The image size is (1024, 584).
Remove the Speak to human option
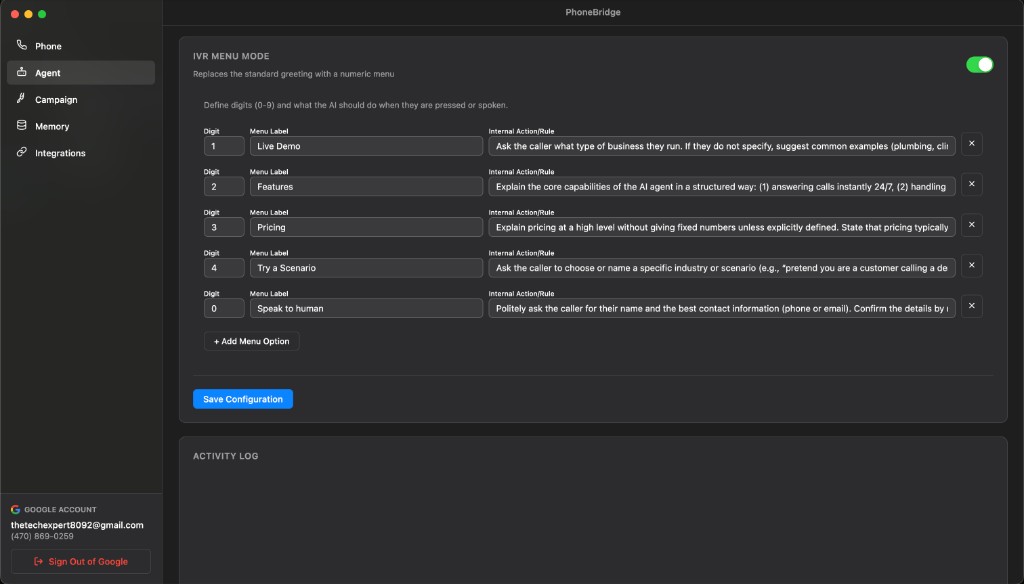click(x=972, y=306)
